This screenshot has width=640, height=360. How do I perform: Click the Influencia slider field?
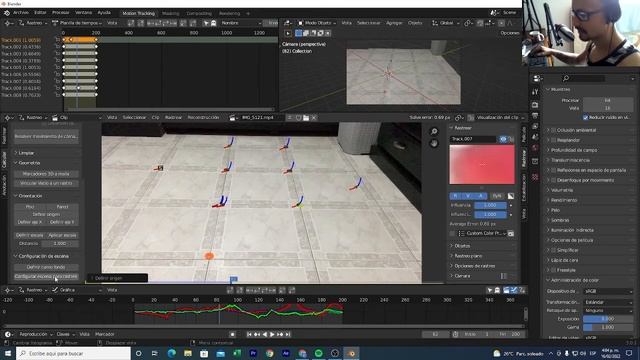[x=490, y=205]
